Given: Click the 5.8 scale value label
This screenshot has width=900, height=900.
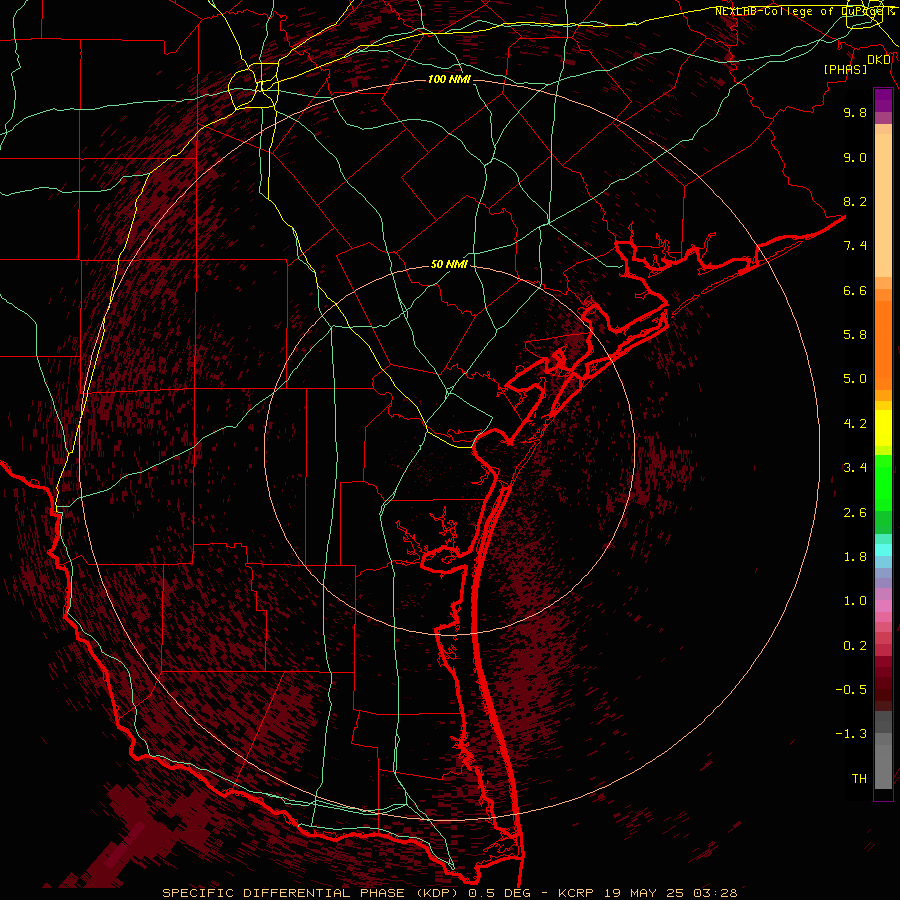Looking at the screenshot, I should (855, 335).
